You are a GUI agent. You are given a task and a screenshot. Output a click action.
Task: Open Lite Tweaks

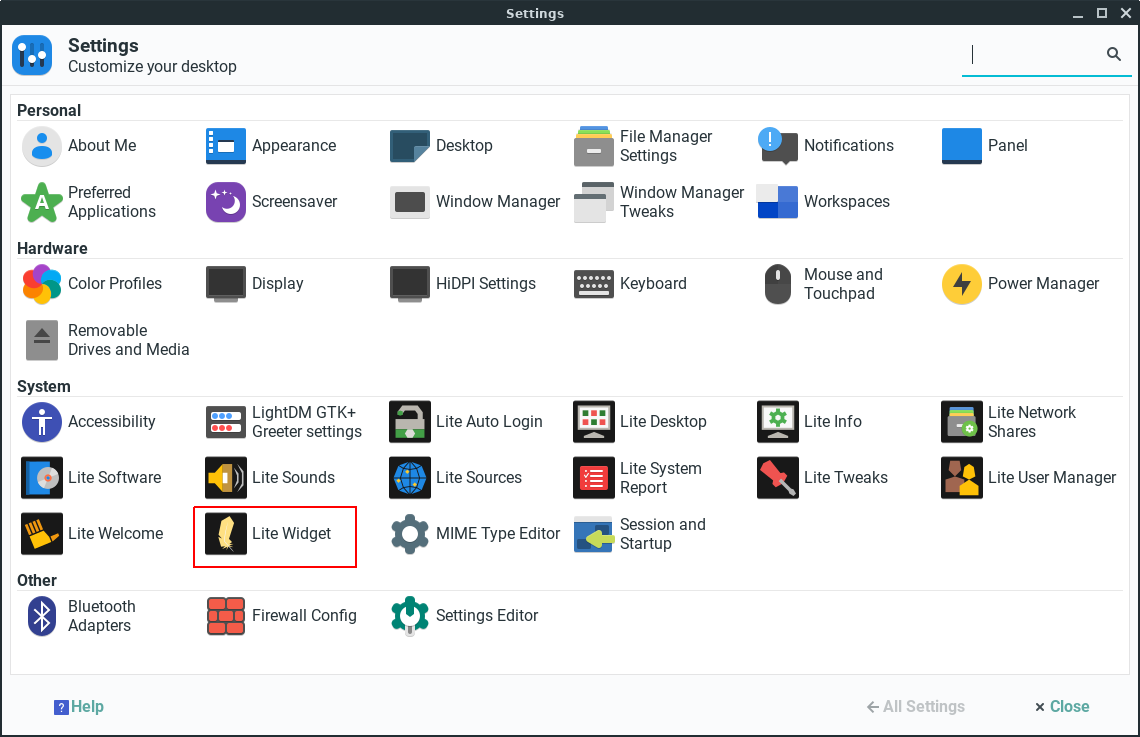846,477
